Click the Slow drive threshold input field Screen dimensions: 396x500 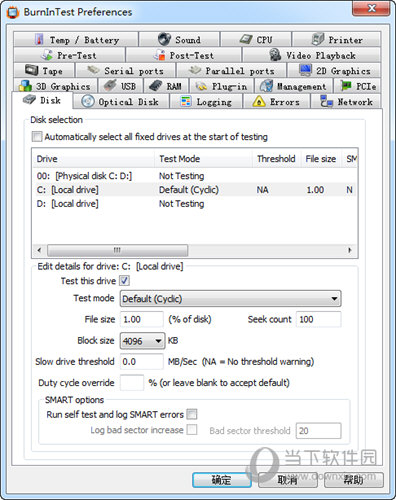(x=142, y=362)
